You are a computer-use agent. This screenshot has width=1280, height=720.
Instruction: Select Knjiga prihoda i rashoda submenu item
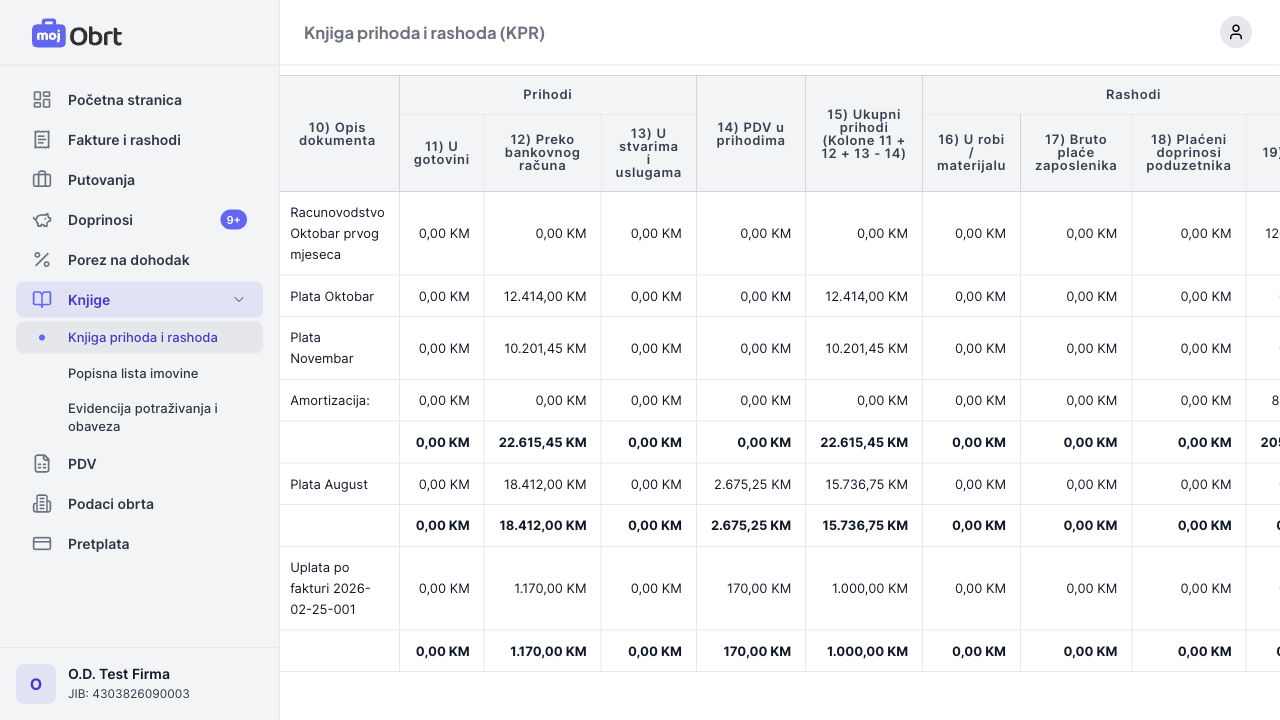pyautogui.click(x=142, y=338)
